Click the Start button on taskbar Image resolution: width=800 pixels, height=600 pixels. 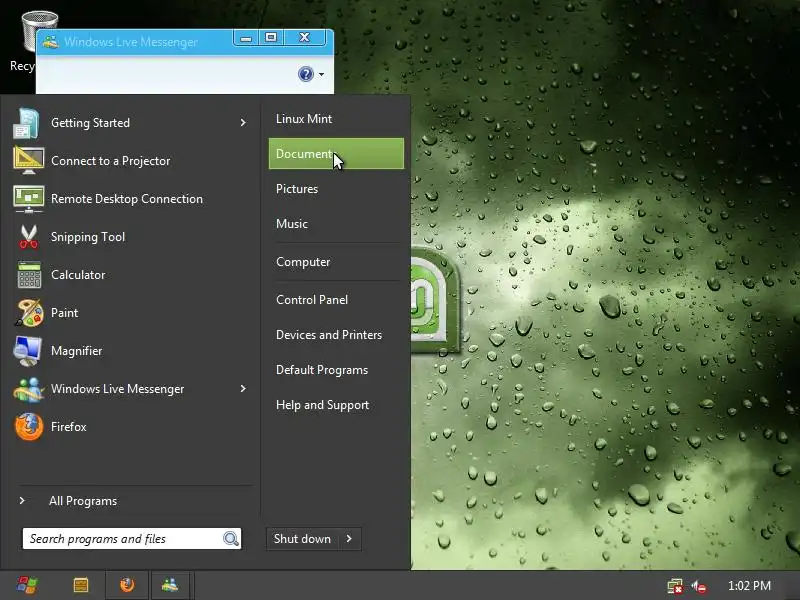(x=28, y=585)
